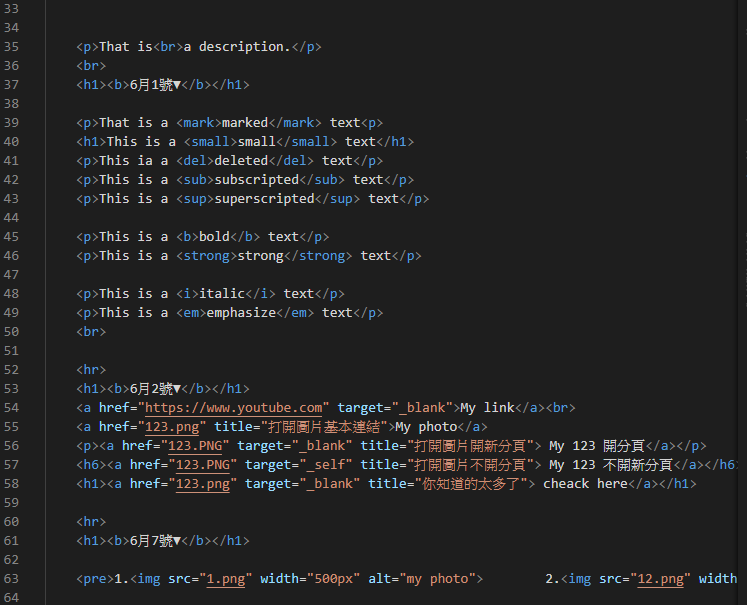This screenshot has width=747, height=605.
Task: Click the word 'superscripted' on line 43
Action: (264, 199)
